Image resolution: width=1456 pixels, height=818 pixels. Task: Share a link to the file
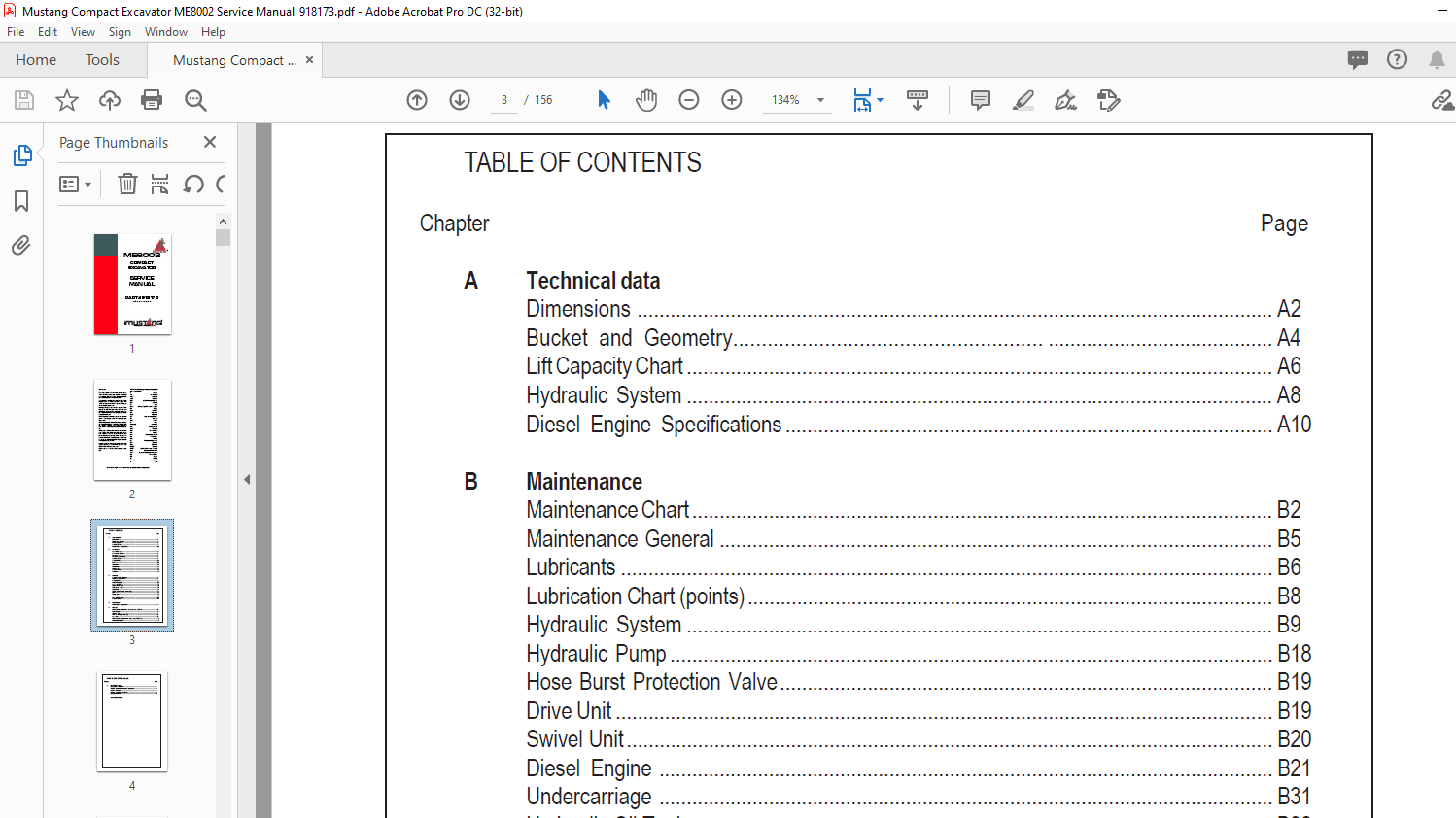[x=1442, y=100]
